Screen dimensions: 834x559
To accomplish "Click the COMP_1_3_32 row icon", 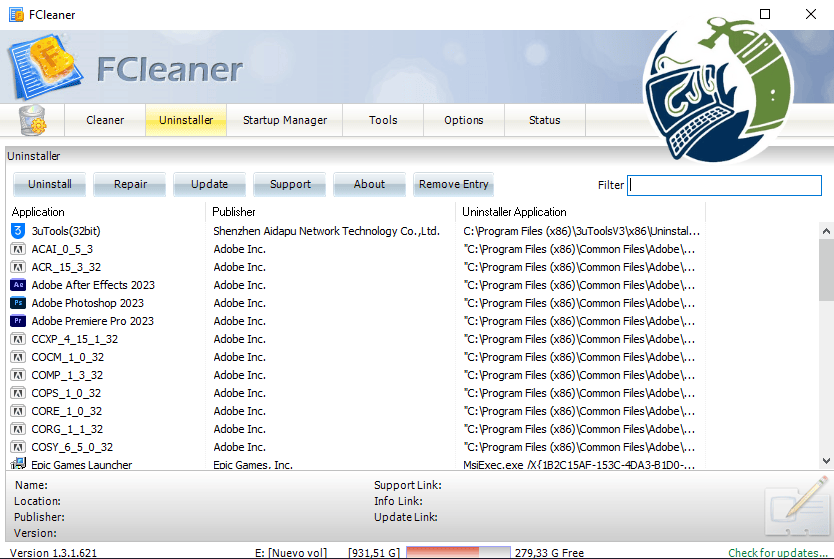I will pyautogui.click(x=18, y=375).
